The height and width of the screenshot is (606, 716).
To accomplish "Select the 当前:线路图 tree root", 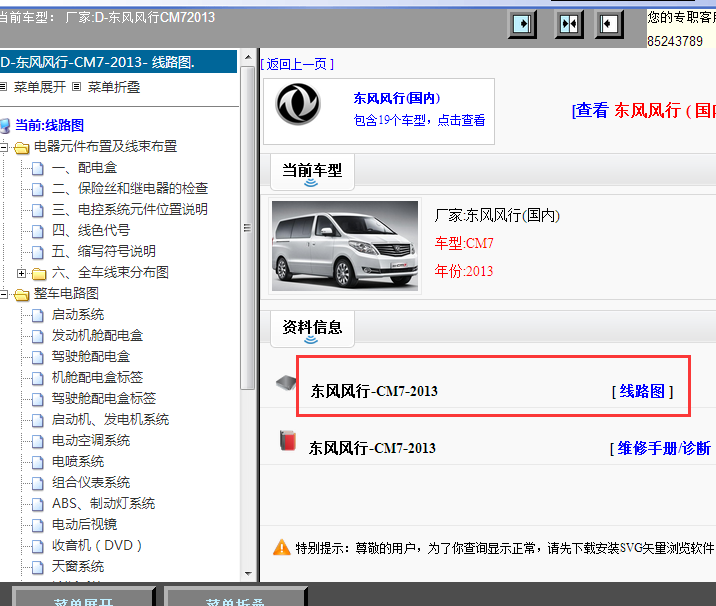I will [49, 125].
